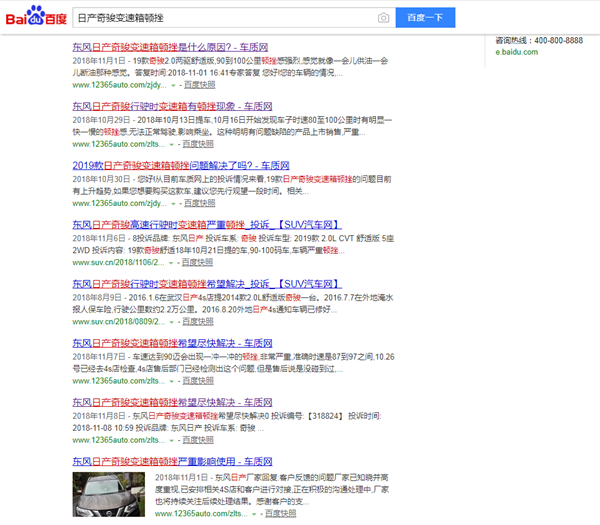Image resolution: width=600 pixels, height=525 pixels.
Task: Click URL www.12365auto.com/zlts... under 有顿挫现象 result
Action: click(x=119, y=144)
